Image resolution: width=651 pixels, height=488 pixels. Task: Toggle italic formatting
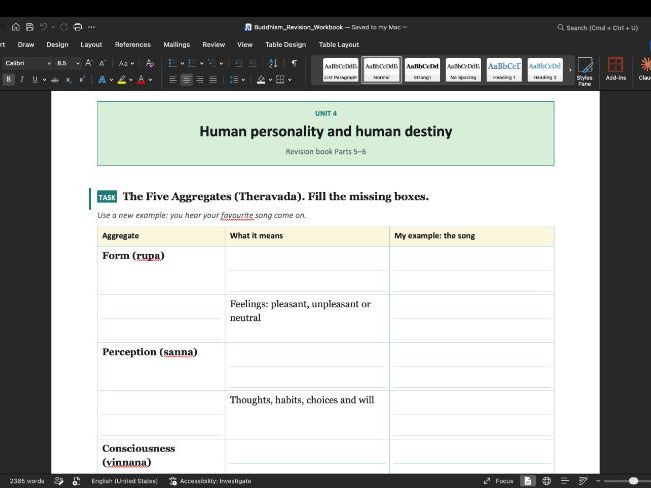(x=22, y=79)
